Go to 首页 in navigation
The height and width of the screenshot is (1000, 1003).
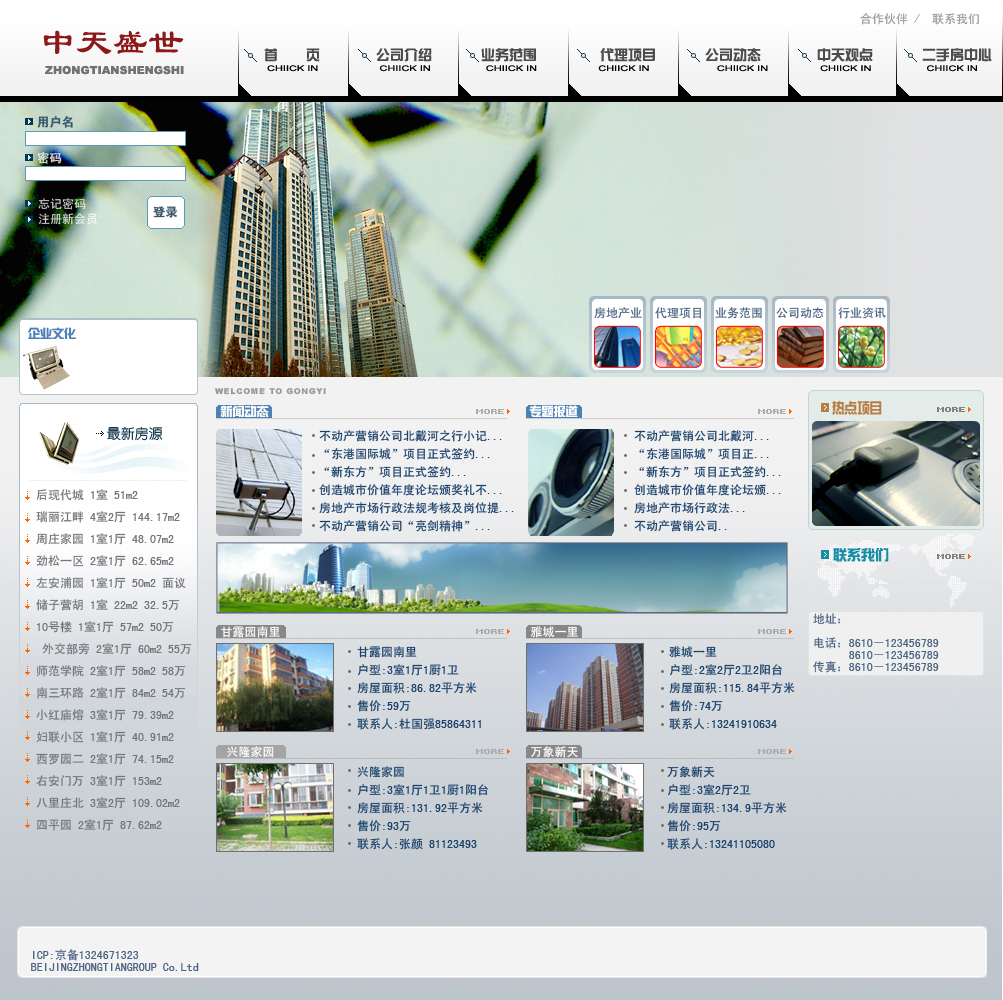click(x=292, y=60)
